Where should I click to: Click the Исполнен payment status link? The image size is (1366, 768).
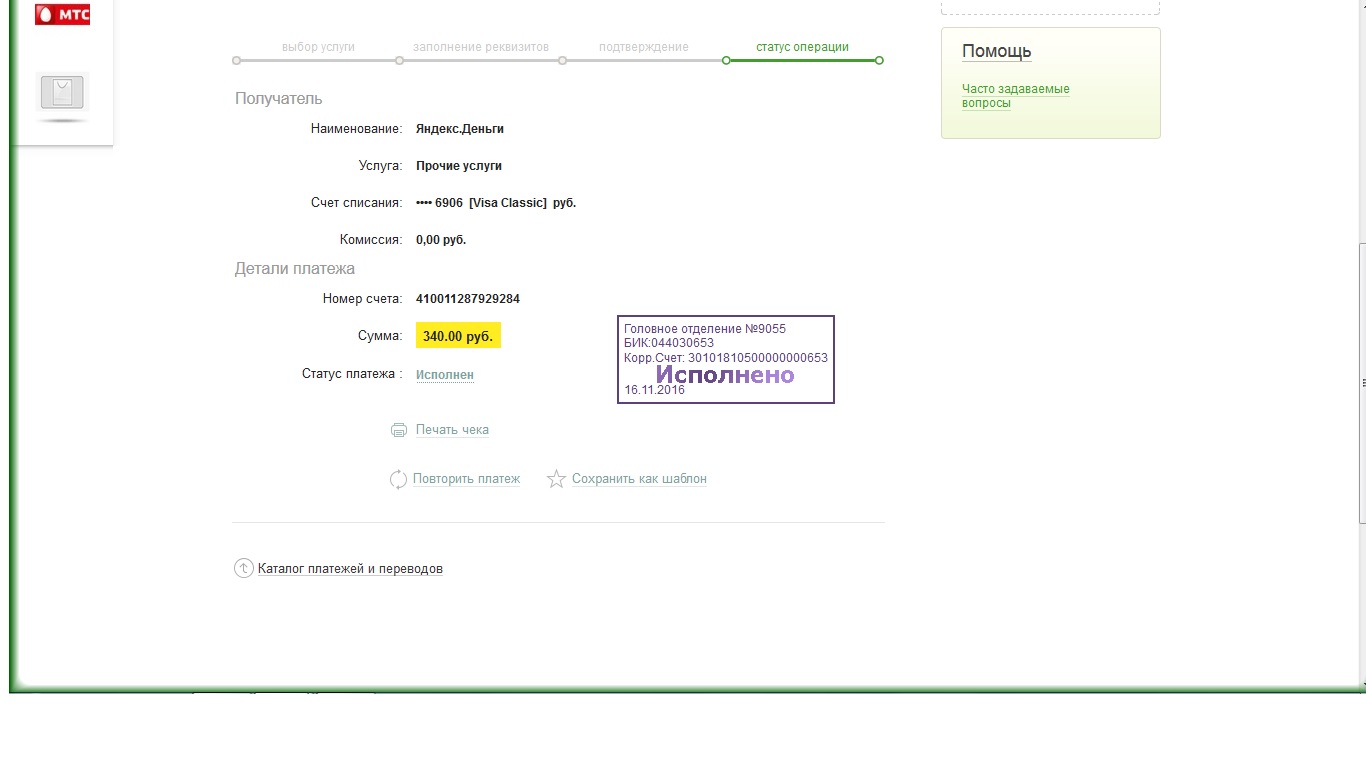(445, 375)
